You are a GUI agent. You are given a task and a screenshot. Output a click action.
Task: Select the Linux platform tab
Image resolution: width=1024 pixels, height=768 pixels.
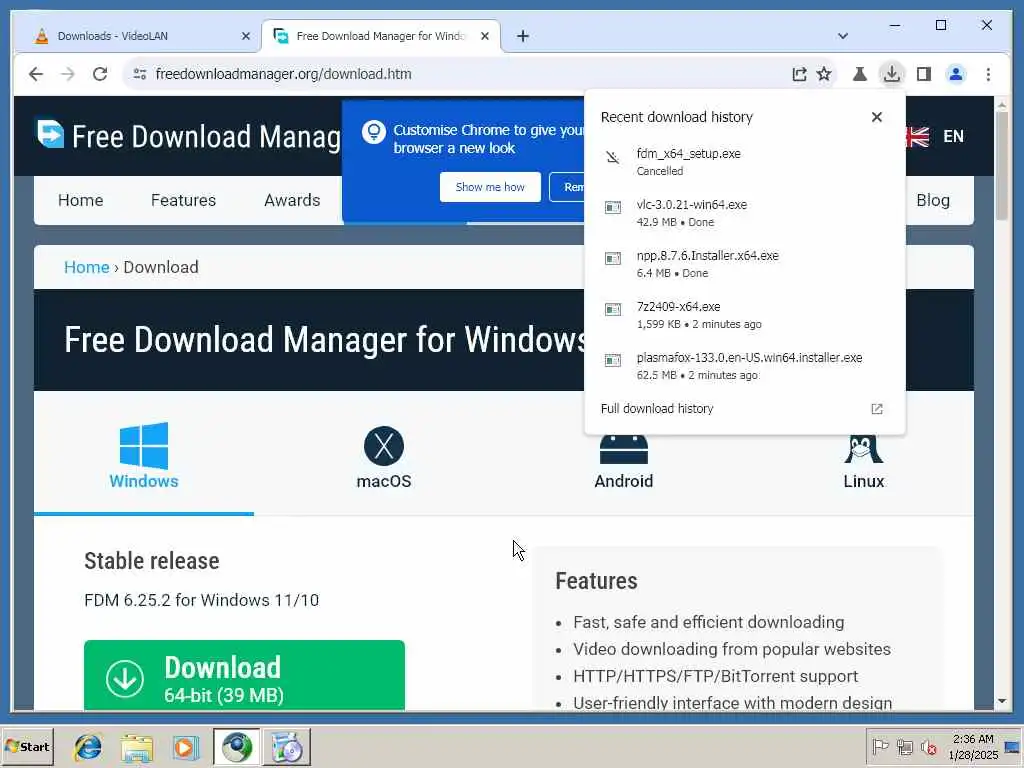(x=863, y=462)
